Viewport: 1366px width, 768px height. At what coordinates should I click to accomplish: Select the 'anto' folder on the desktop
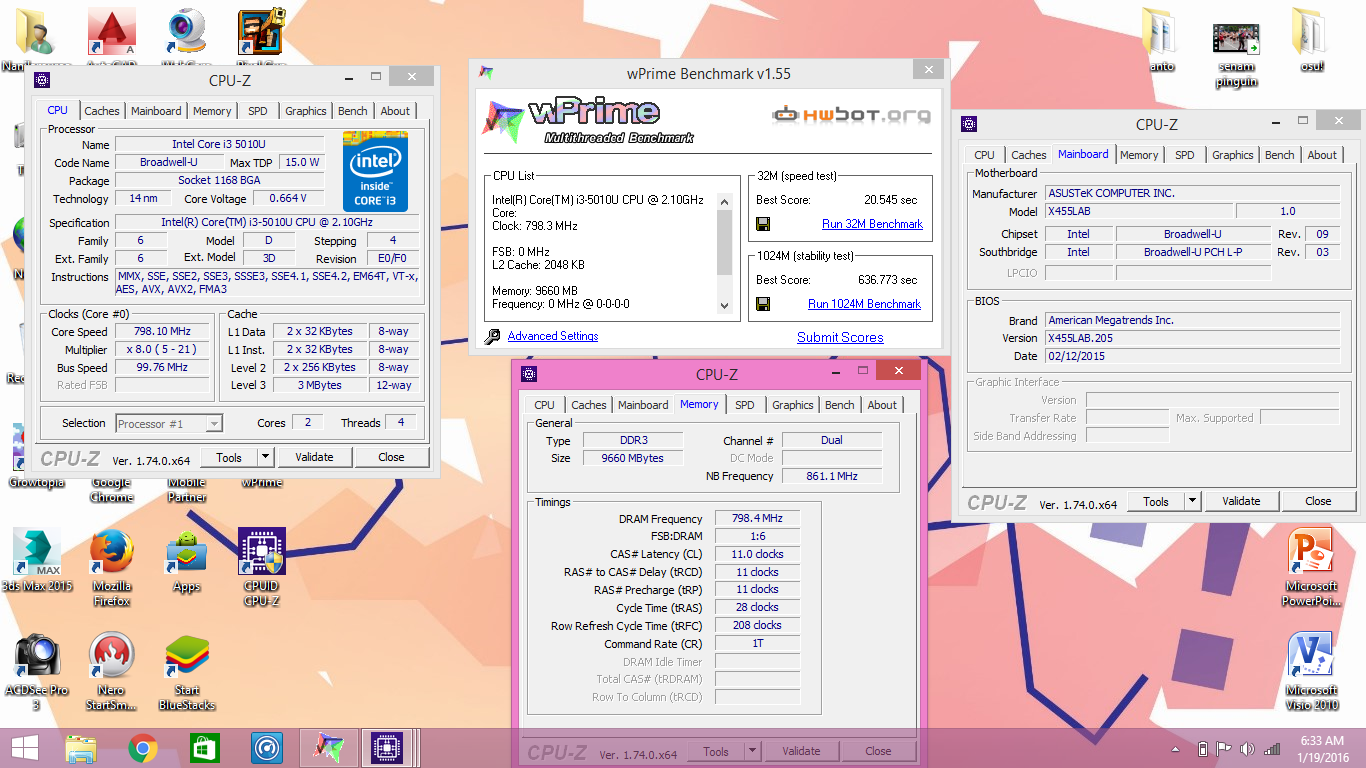[x=1161, y=40]
